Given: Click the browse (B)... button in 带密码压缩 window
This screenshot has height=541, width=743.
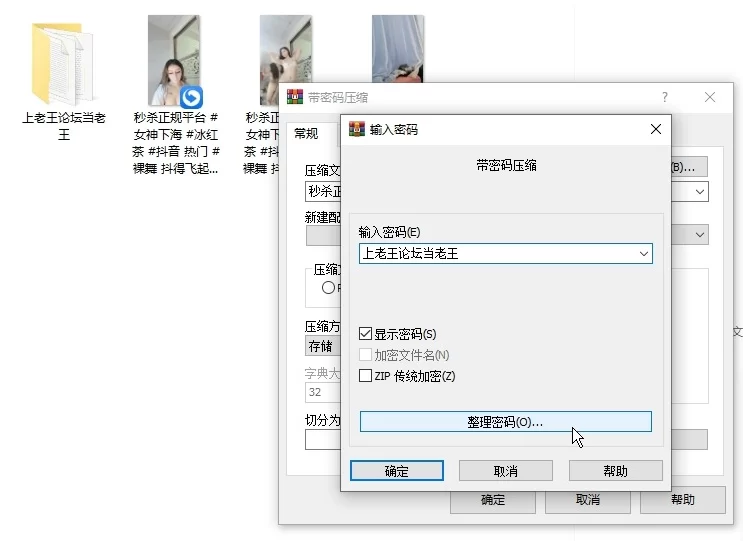Looking at the screenshot, I should (689, 167).
